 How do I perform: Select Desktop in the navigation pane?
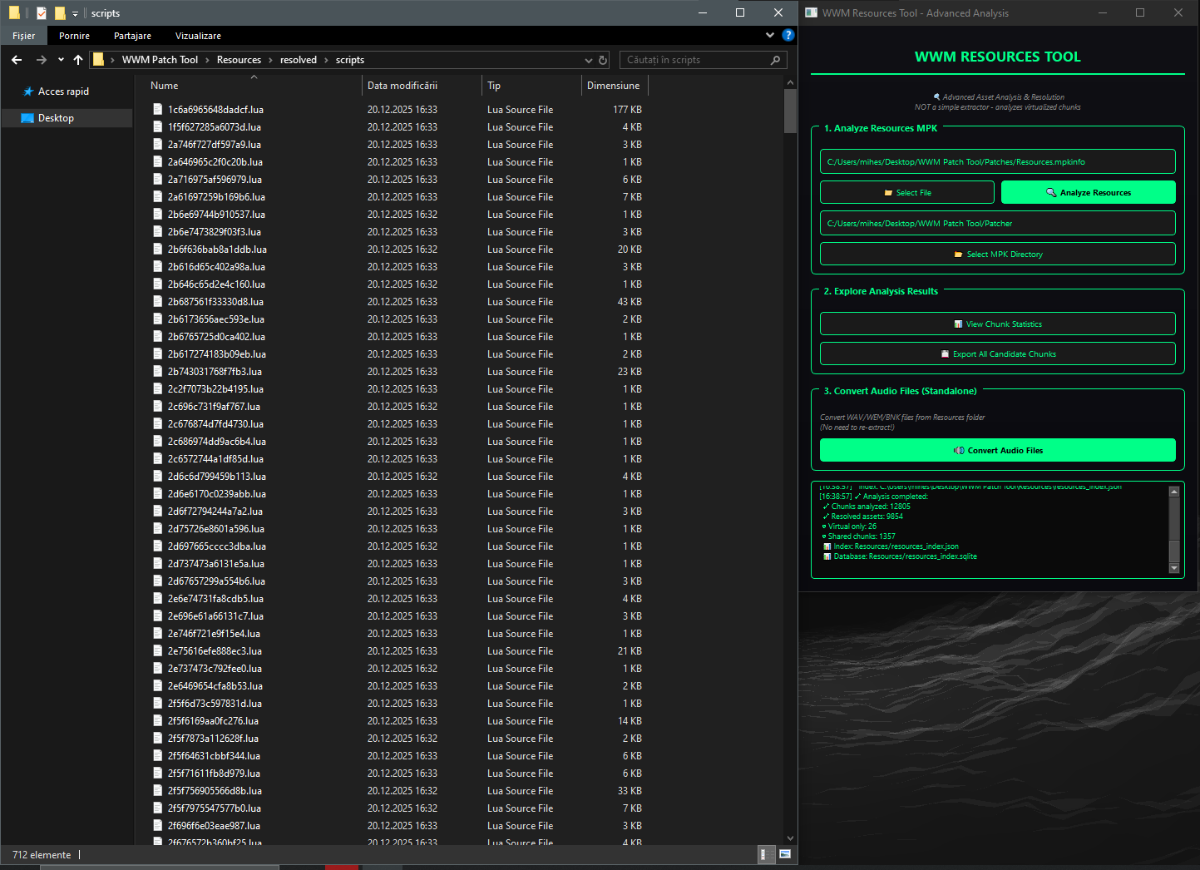(56, 118)
